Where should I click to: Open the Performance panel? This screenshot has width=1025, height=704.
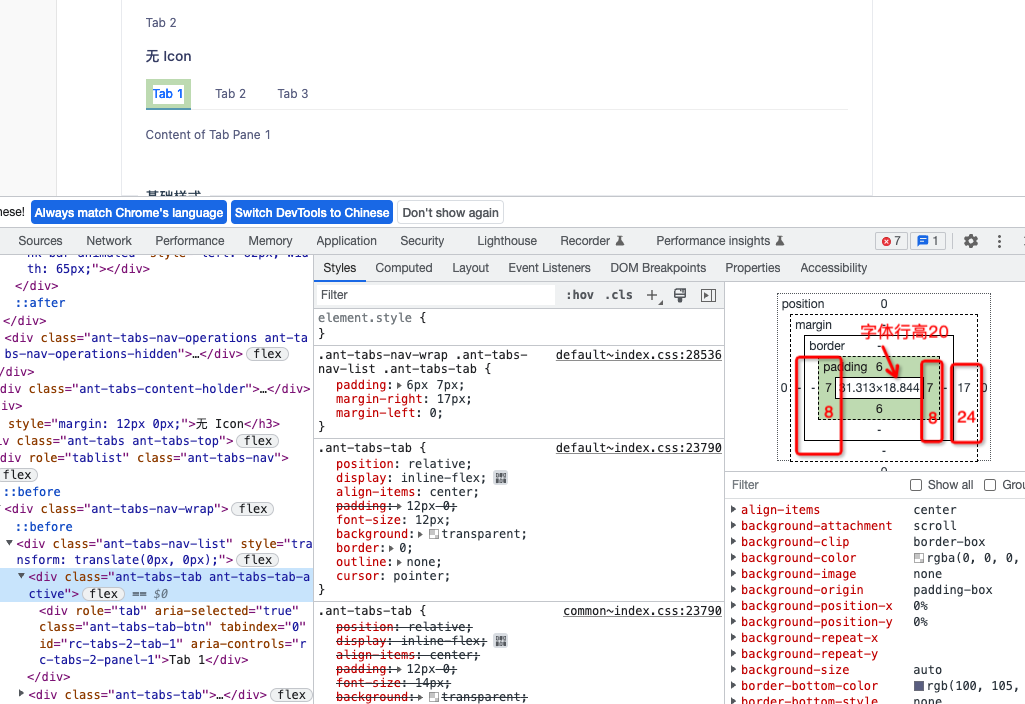(190, 241)
